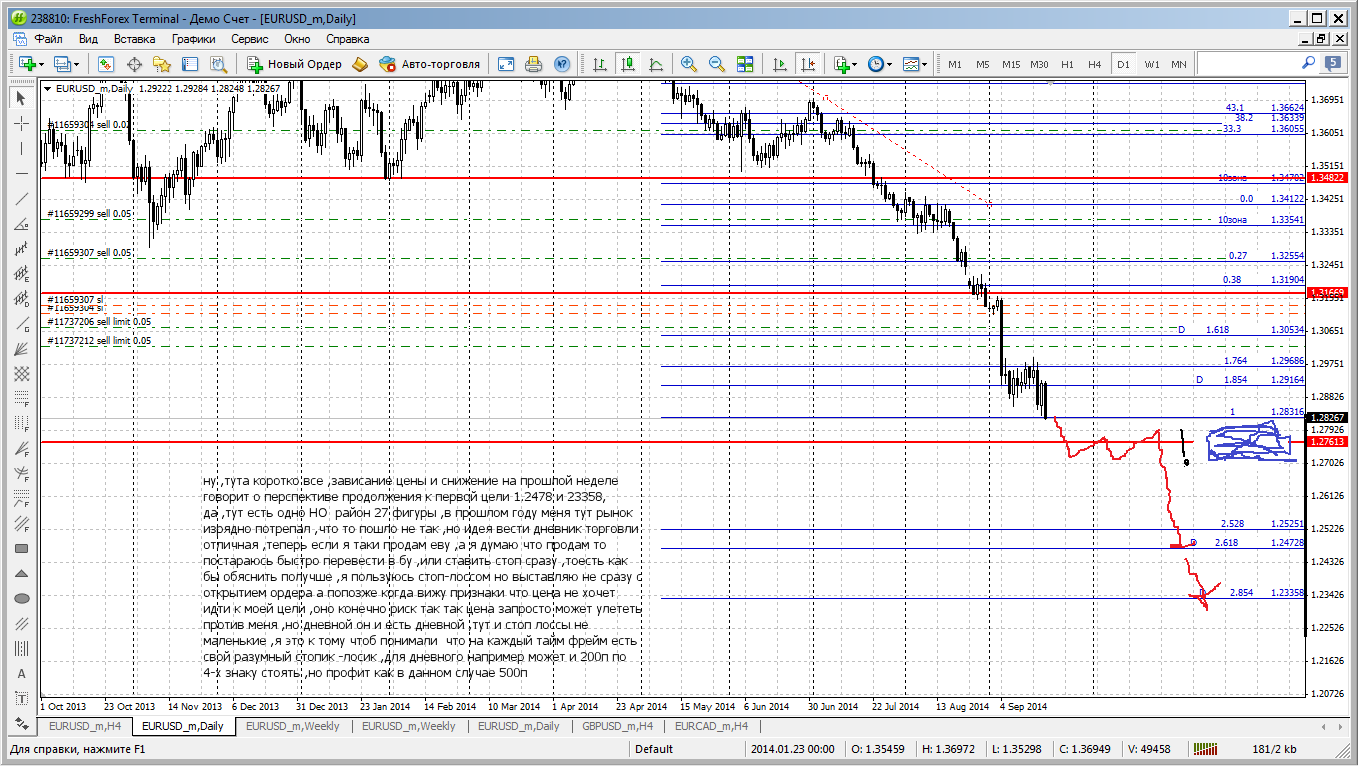Image resolution: width=1358 pixels, height=766 pixels.
Task: Toggle chart auto scroll
Action: (x=780, y=64)
